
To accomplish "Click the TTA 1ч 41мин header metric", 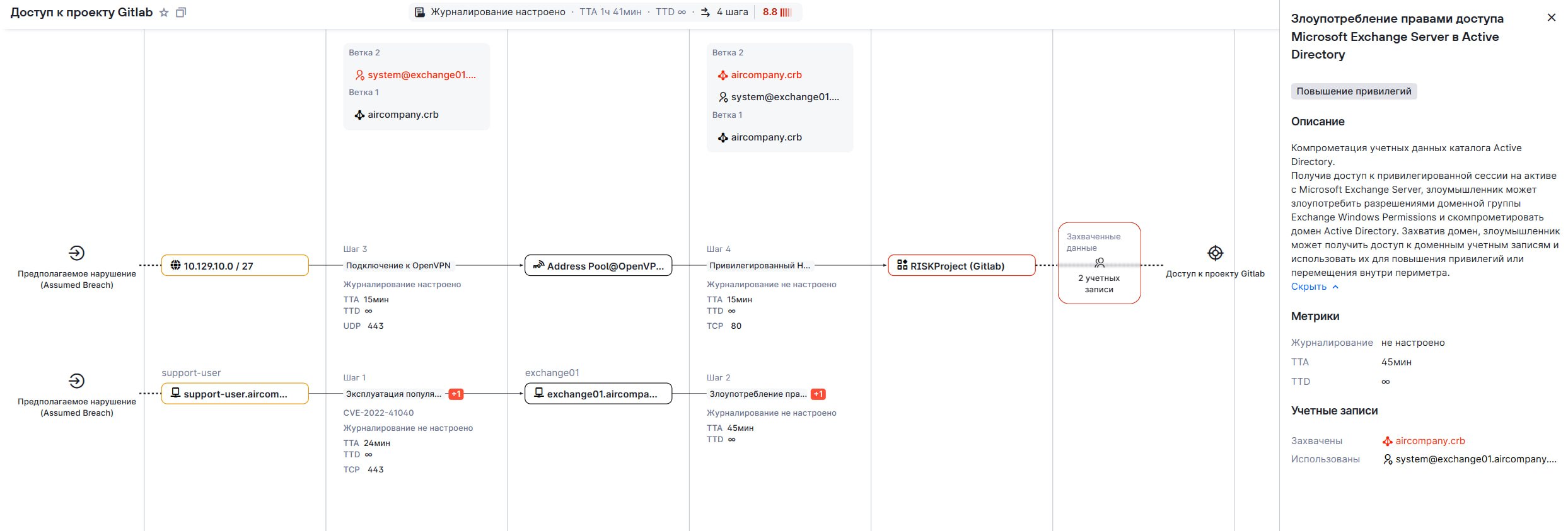I will [610, 12].
